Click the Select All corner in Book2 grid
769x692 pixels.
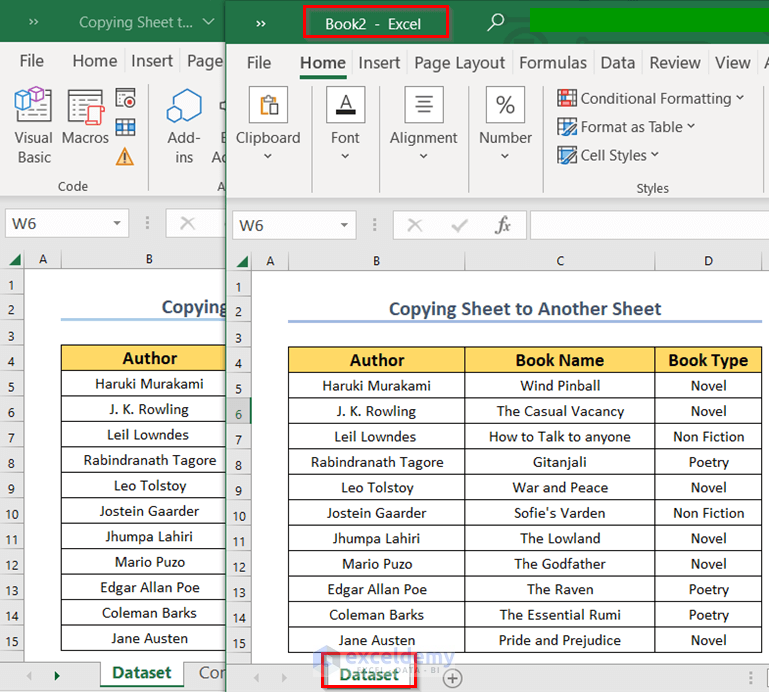click(x=241, y=261)
